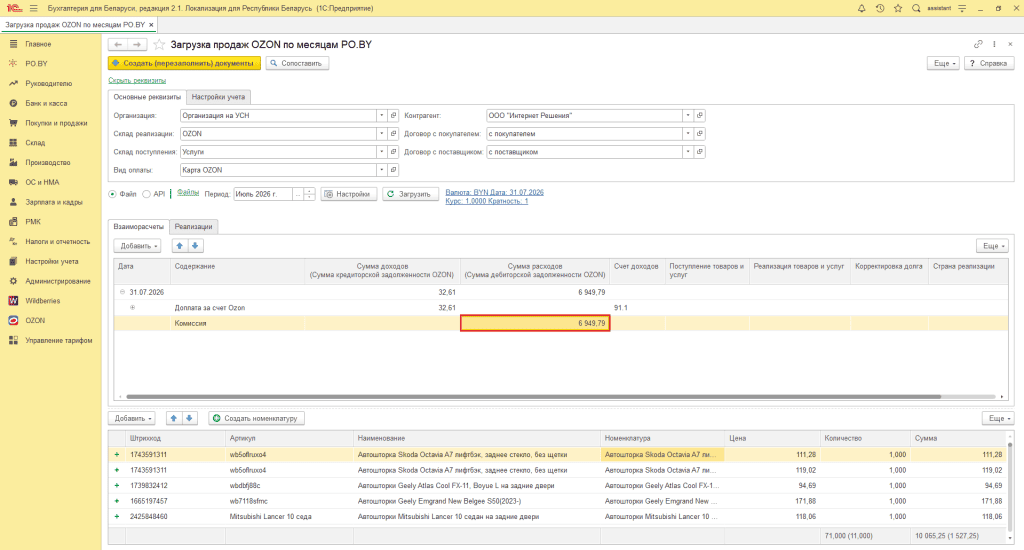The height and width of the screenshot is (550, 1024).
Task: Open the Wildberries section
Action: pyautogui.click(x=42, y=300)
